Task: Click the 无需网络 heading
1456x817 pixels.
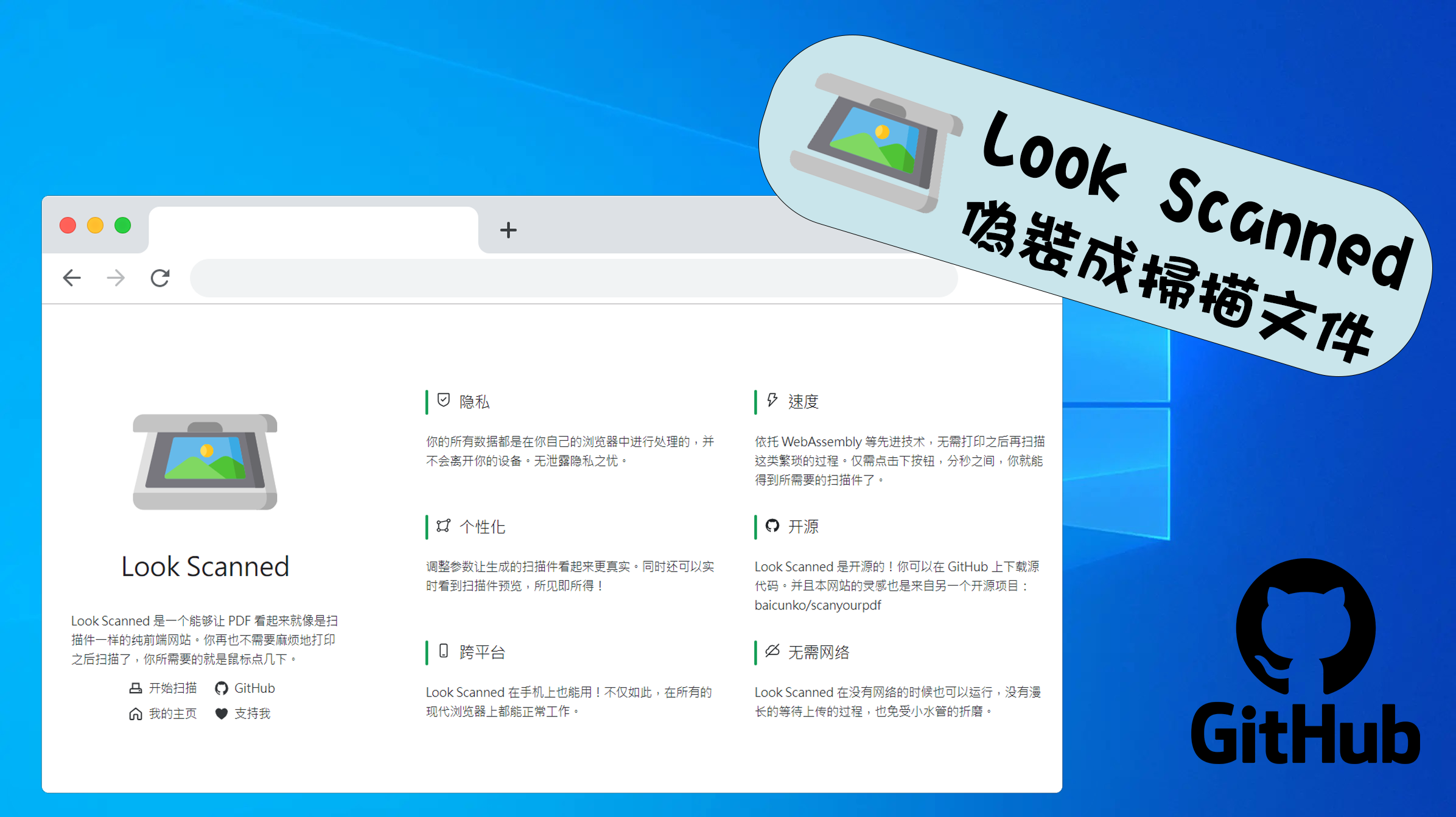Action: 819,653
